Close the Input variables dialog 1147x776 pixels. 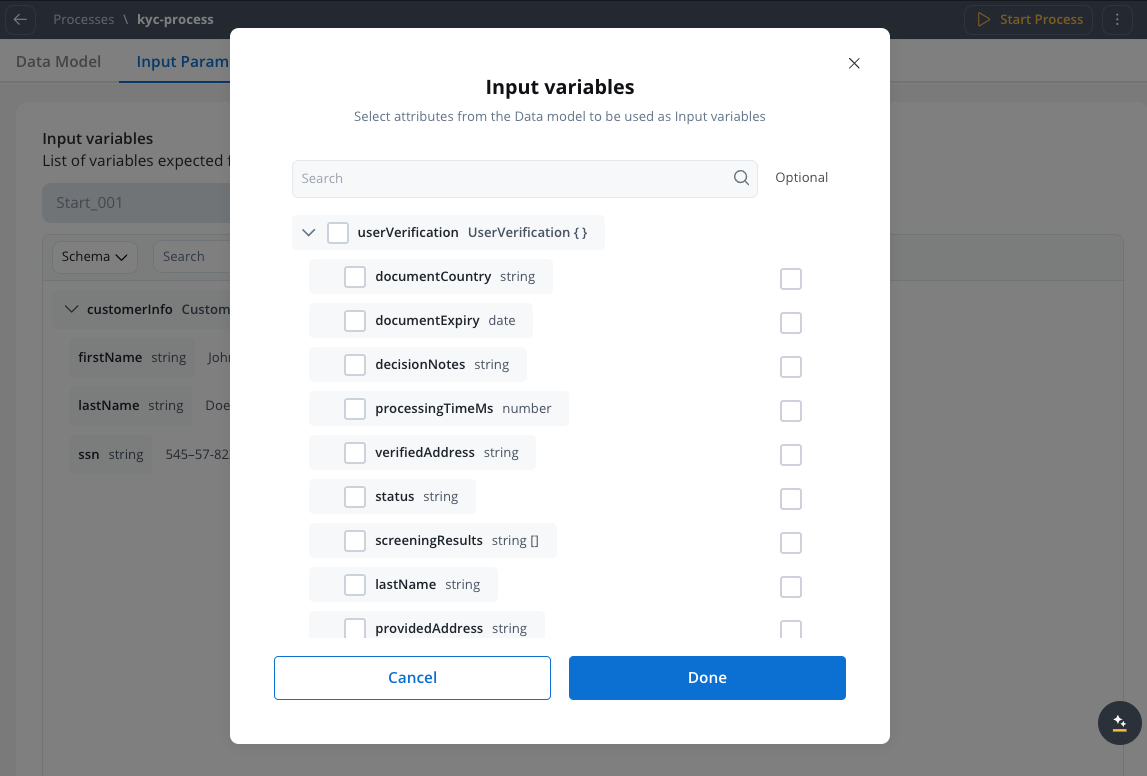pos(854,63)
